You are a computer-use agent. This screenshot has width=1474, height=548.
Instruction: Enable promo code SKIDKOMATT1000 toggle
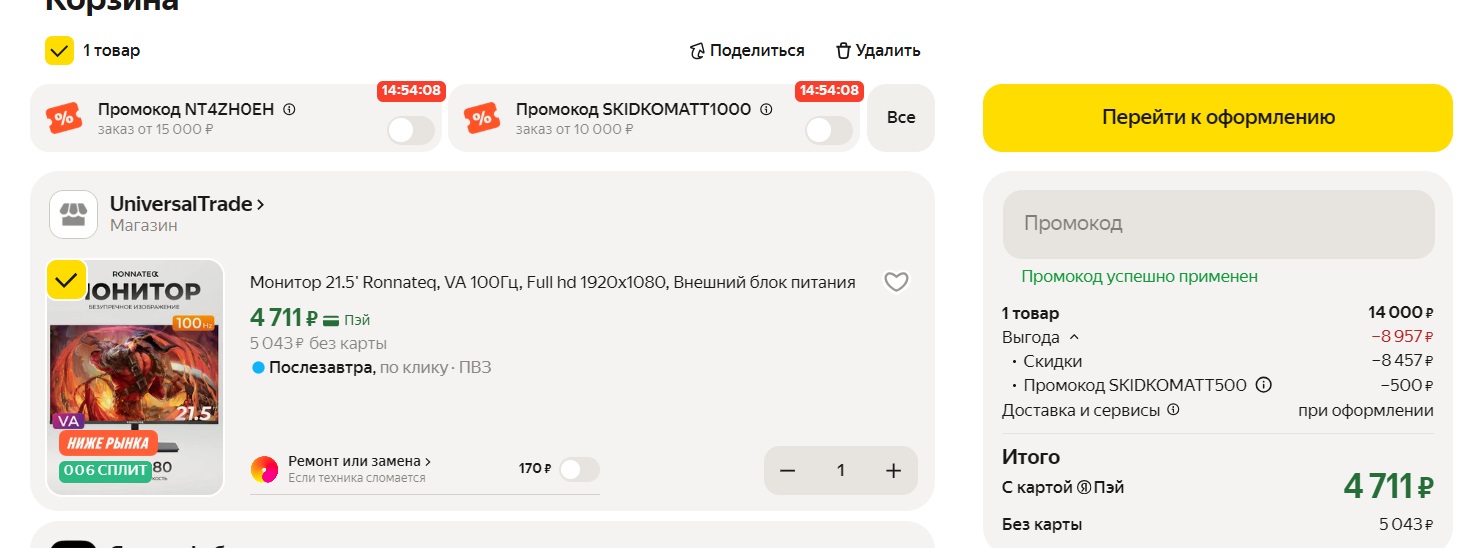pos(828,130)
